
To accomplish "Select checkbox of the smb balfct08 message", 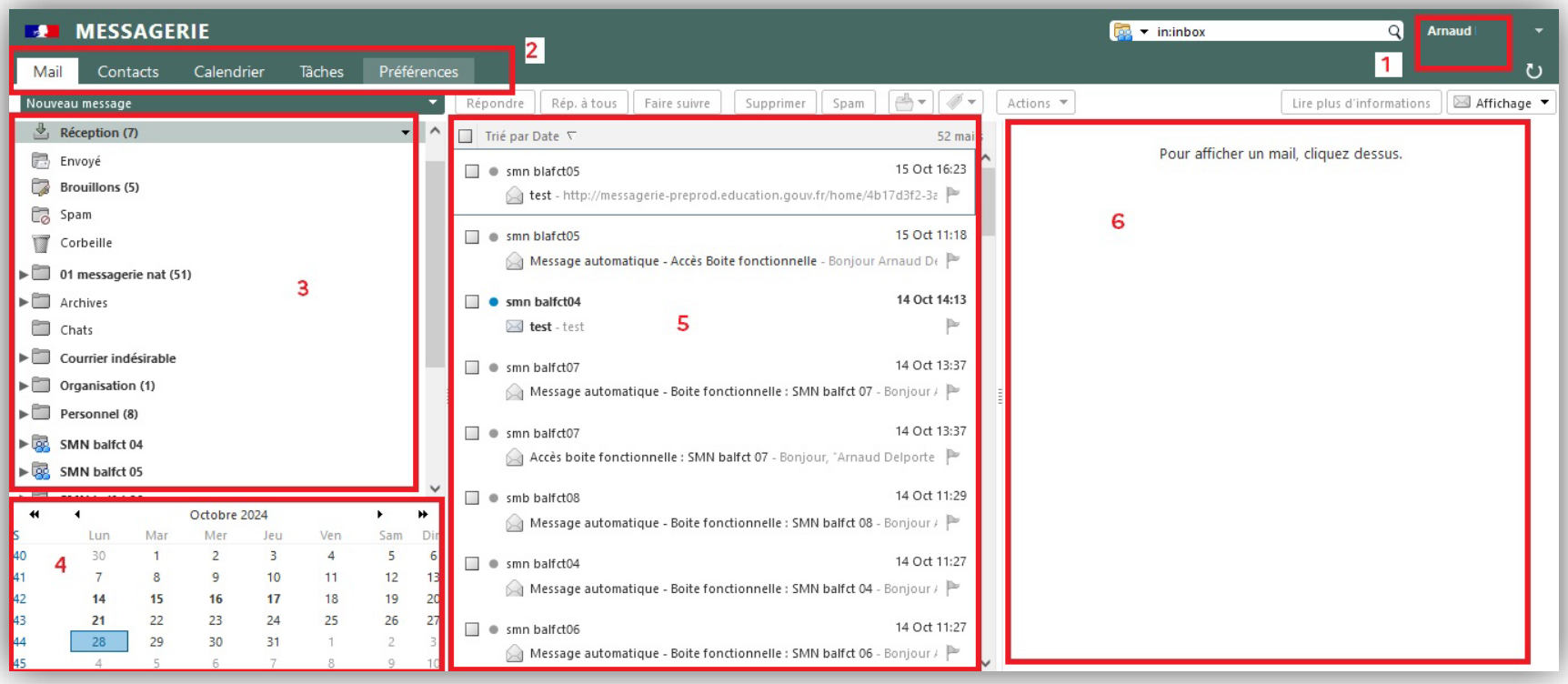I will point(472,498).
